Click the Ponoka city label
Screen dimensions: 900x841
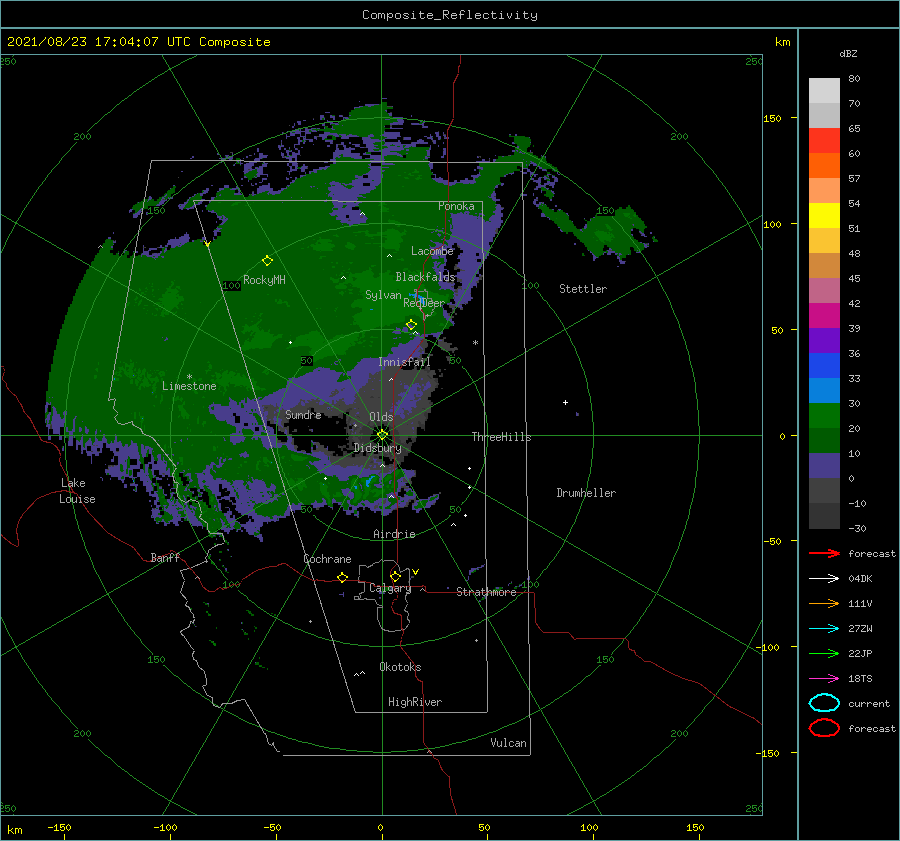coord(456,206)
